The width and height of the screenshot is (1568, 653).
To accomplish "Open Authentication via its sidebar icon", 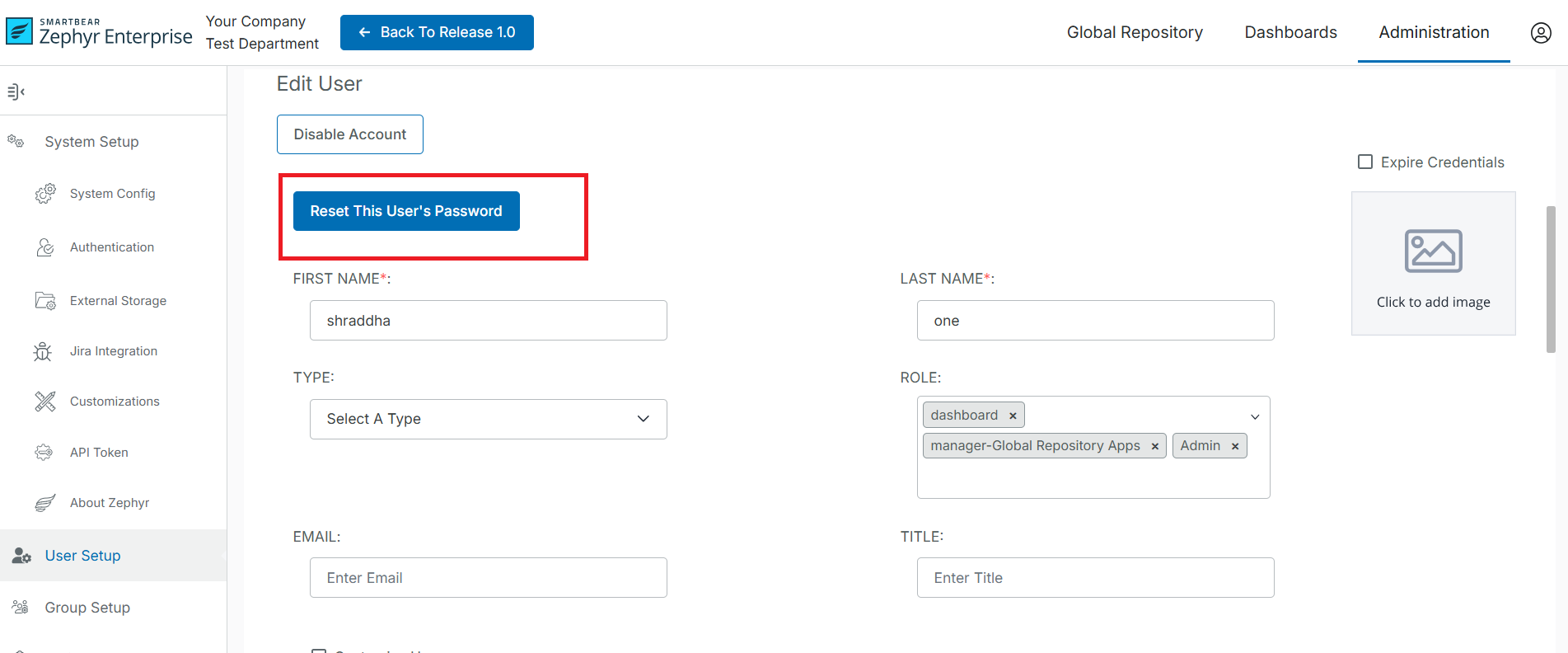I will [45, 247].
